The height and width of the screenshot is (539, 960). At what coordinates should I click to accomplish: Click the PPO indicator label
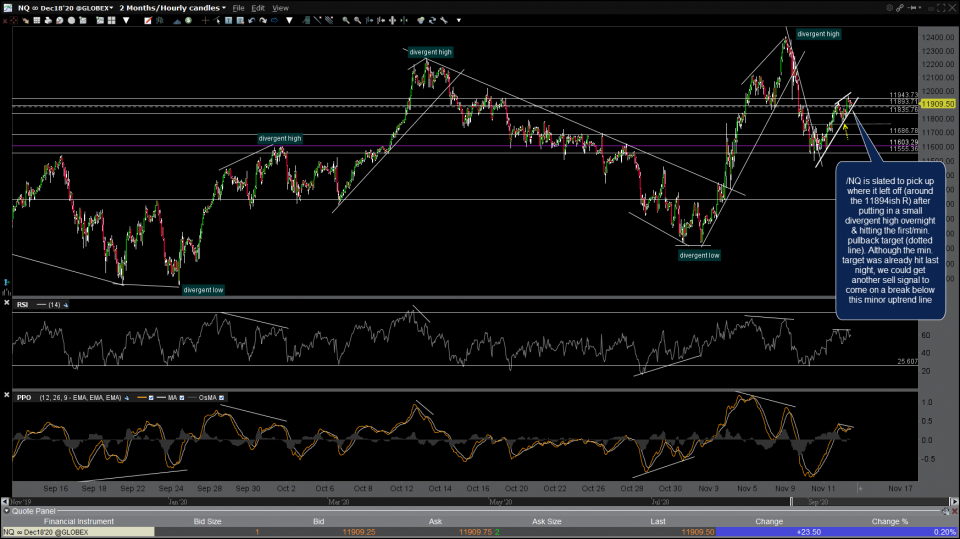tap(24, 398)
